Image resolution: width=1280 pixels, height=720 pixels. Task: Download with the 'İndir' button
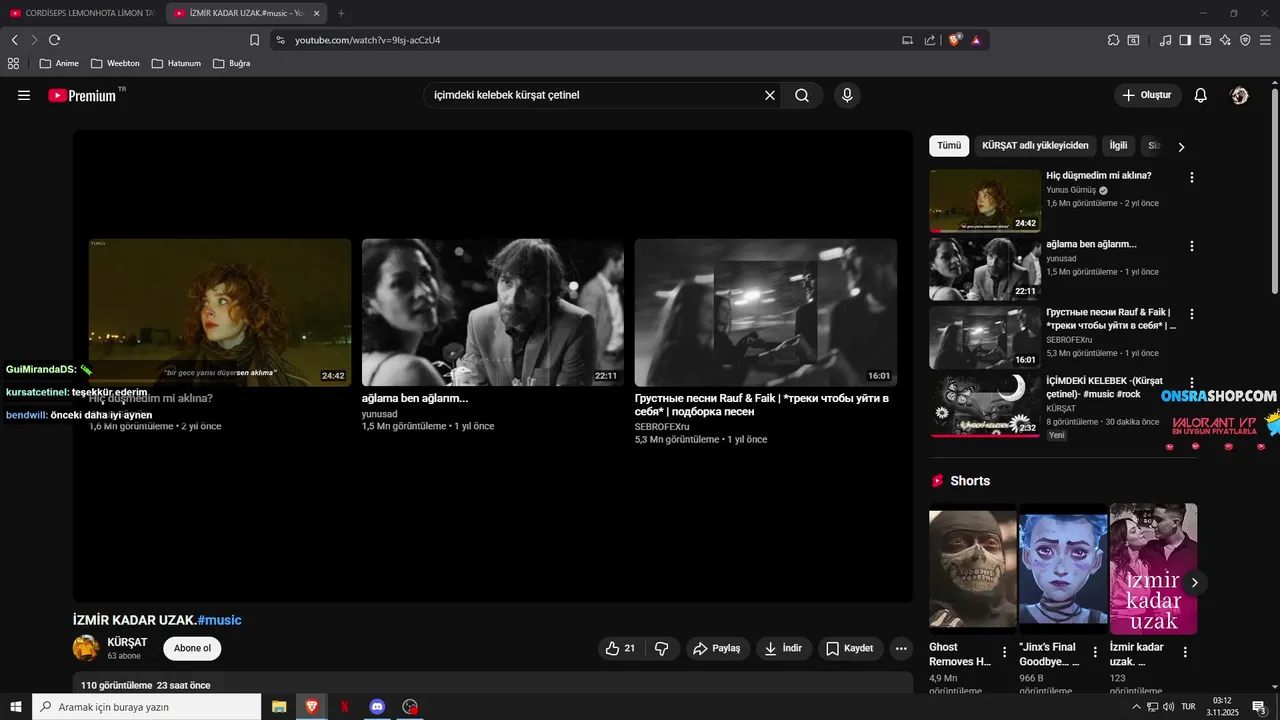click(x=784, y=648)
